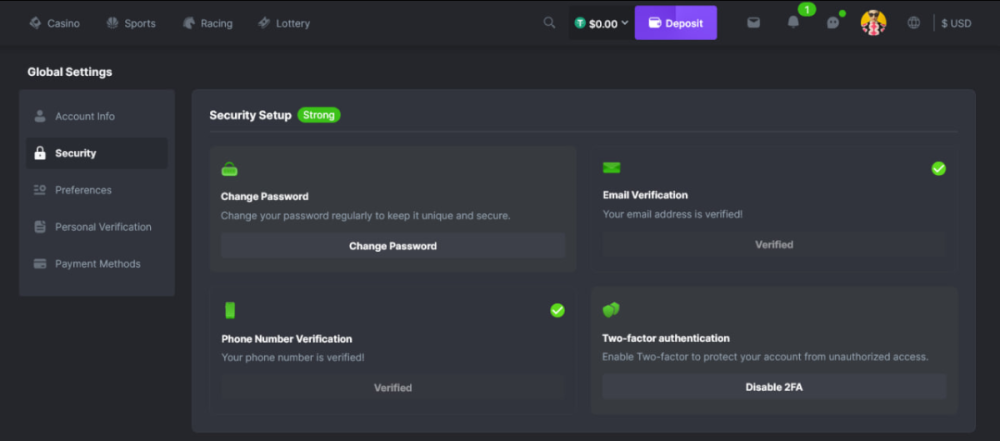Click the green shield two-factor icon
1000x441 pixels.
click(611, 310)
